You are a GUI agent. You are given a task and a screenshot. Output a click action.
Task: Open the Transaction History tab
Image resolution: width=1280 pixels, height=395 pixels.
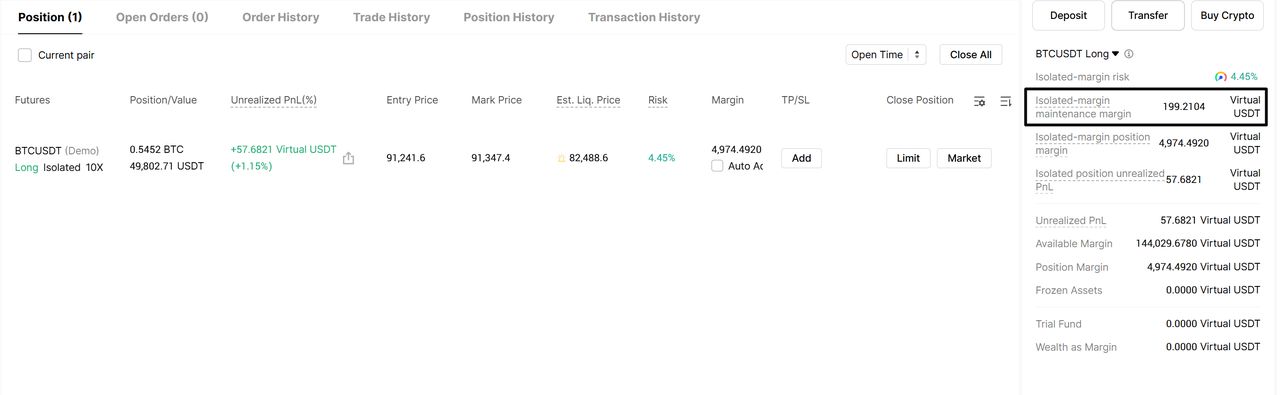click(644, 17)
